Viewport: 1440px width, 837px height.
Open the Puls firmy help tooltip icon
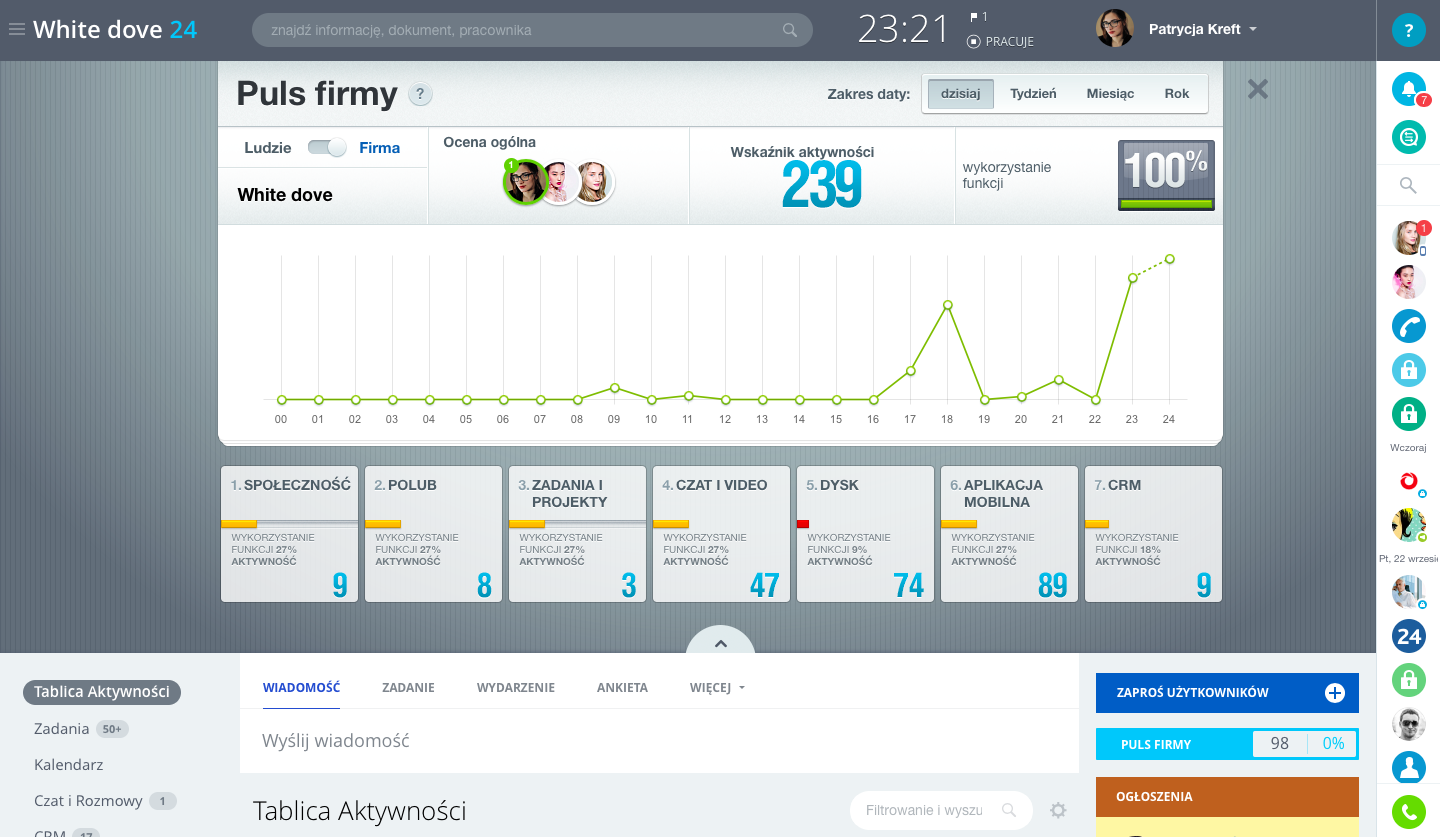420,95
